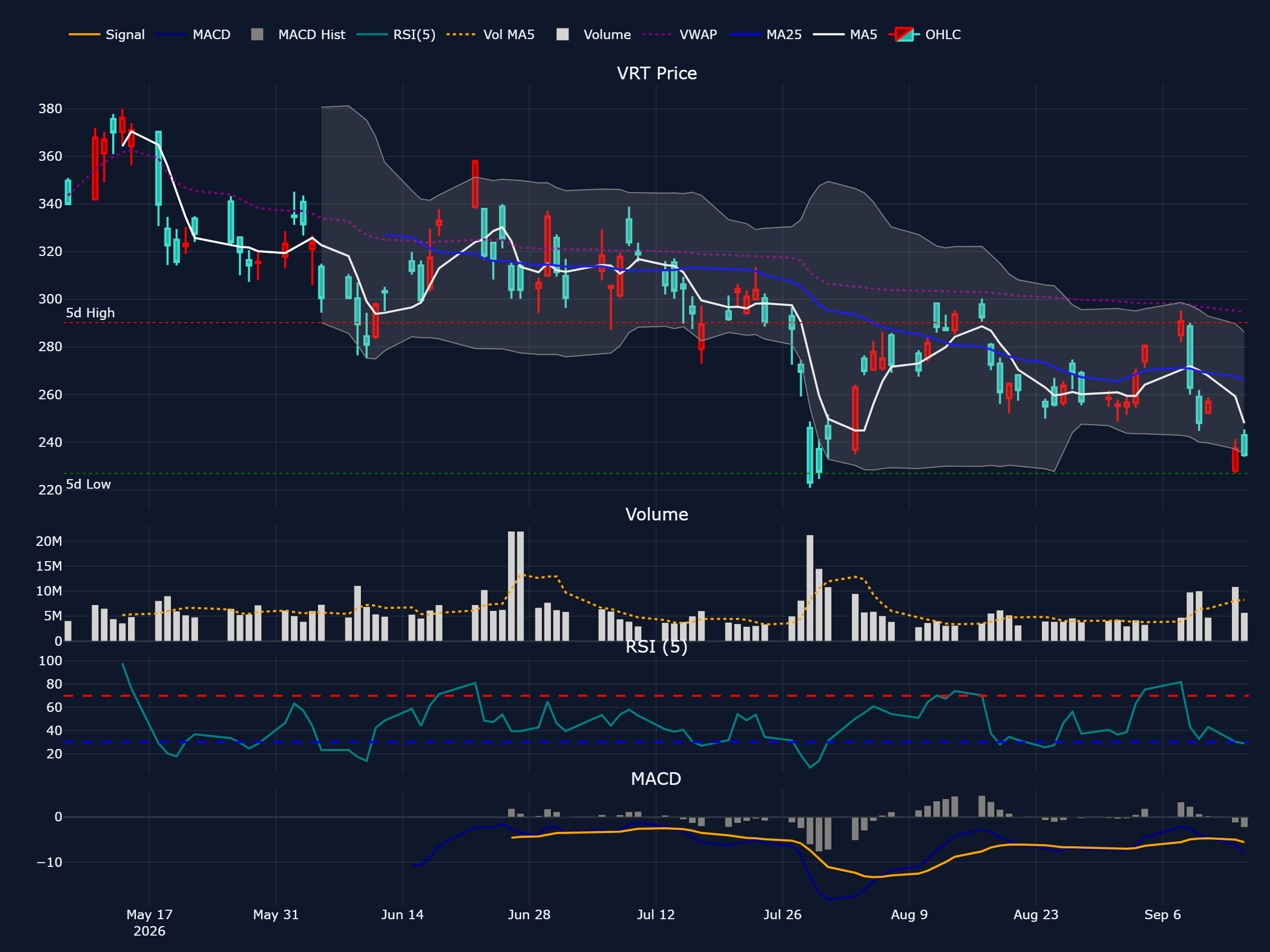Viewport: 1270px width, 952px height.
Task: Toggle the OHLC legend entry
Action: click(x=924, y=34)
